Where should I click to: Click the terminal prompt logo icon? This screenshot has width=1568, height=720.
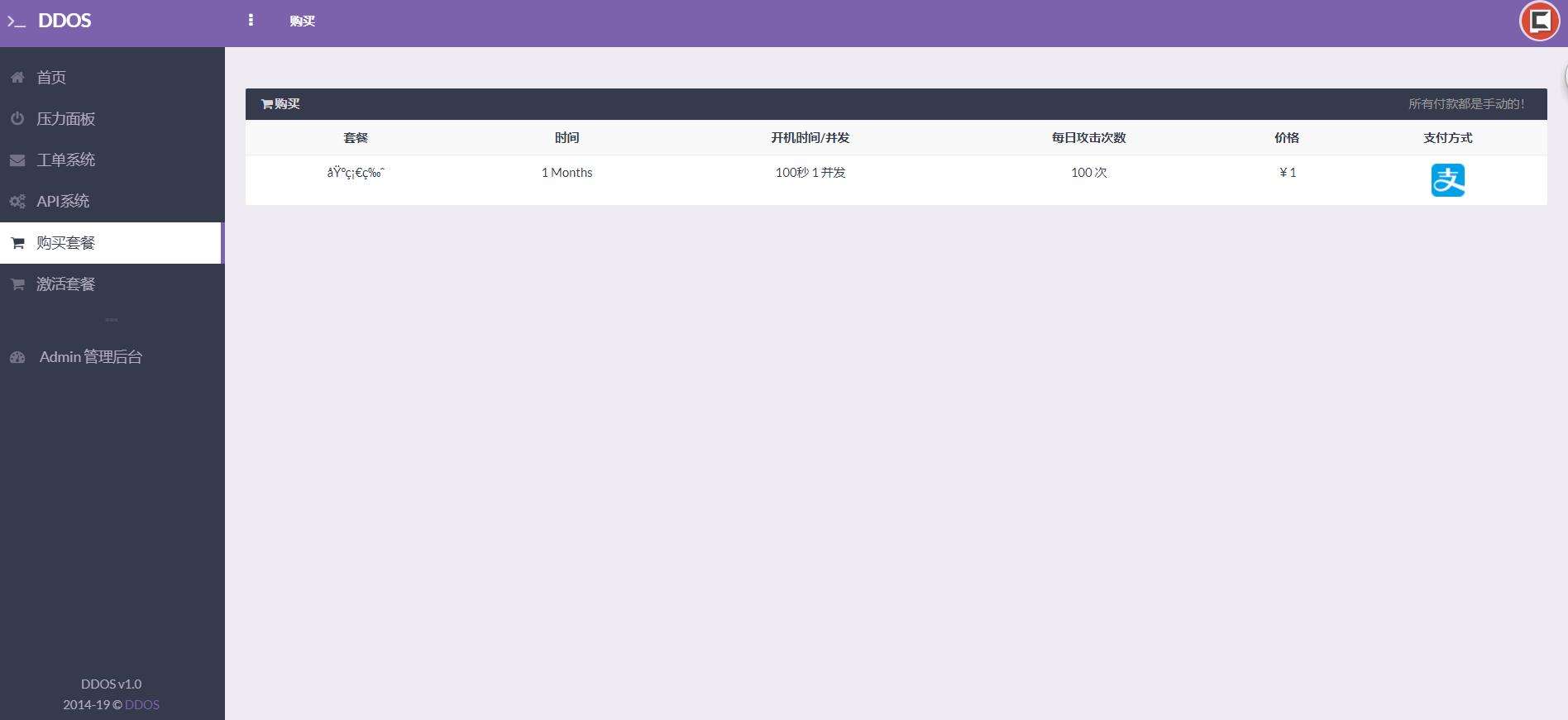[17, 21]
